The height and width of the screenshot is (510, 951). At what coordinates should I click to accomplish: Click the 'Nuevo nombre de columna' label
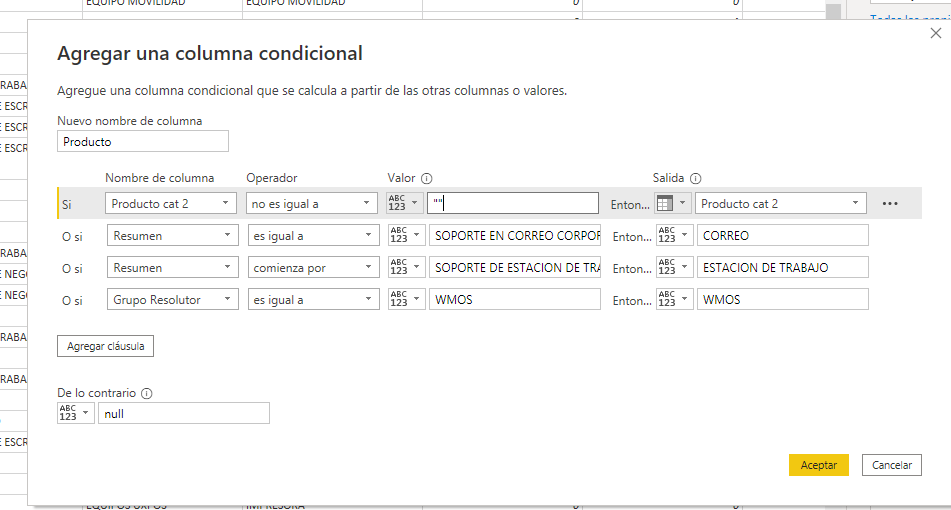[x=130, y=121]
